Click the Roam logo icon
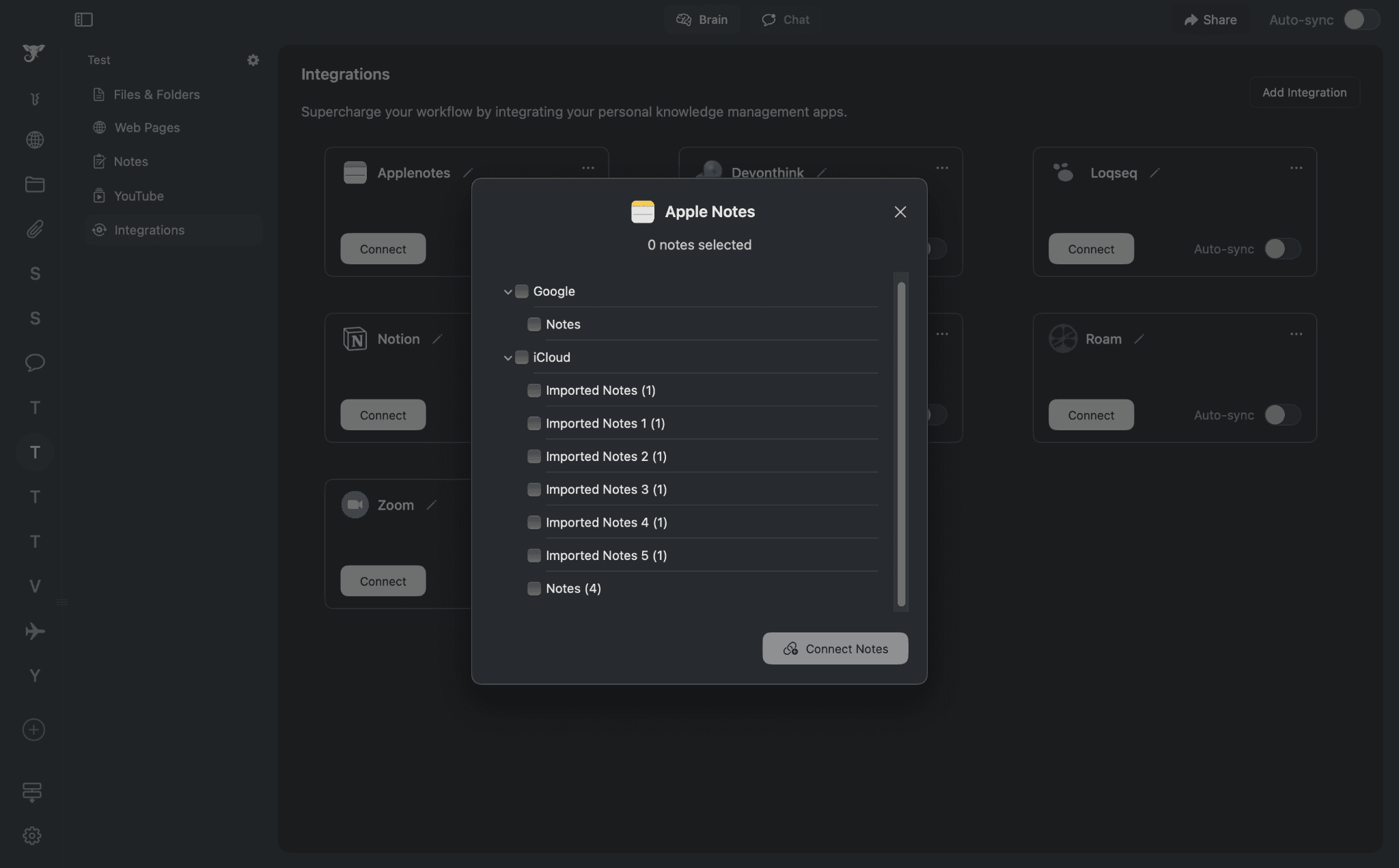This screenshot has width=1399, height=868. pos(1063,339)
